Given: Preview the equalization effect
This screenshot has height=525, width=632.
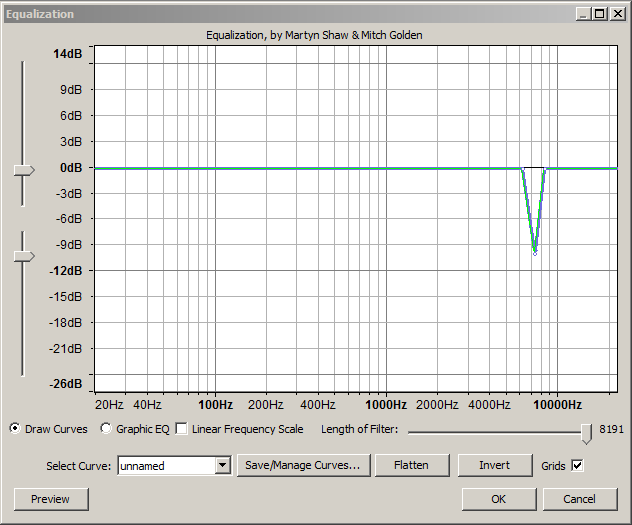Looking at the screenshot, I should 50,499.
